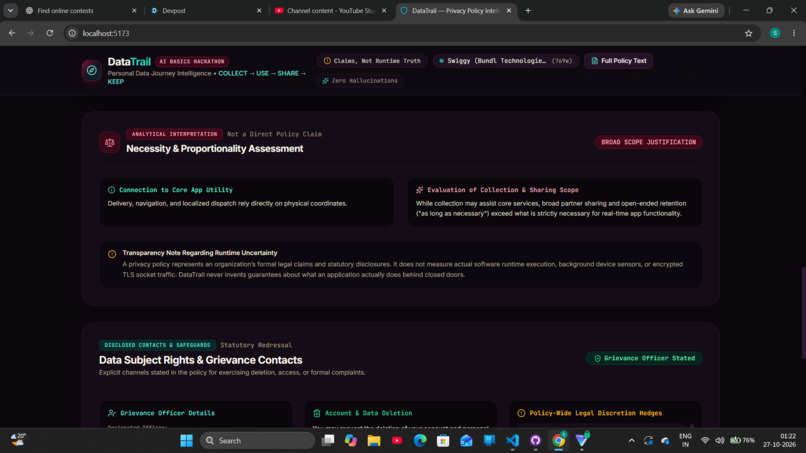
Task: Click the page vertical scrollbar
Action: 803,313
